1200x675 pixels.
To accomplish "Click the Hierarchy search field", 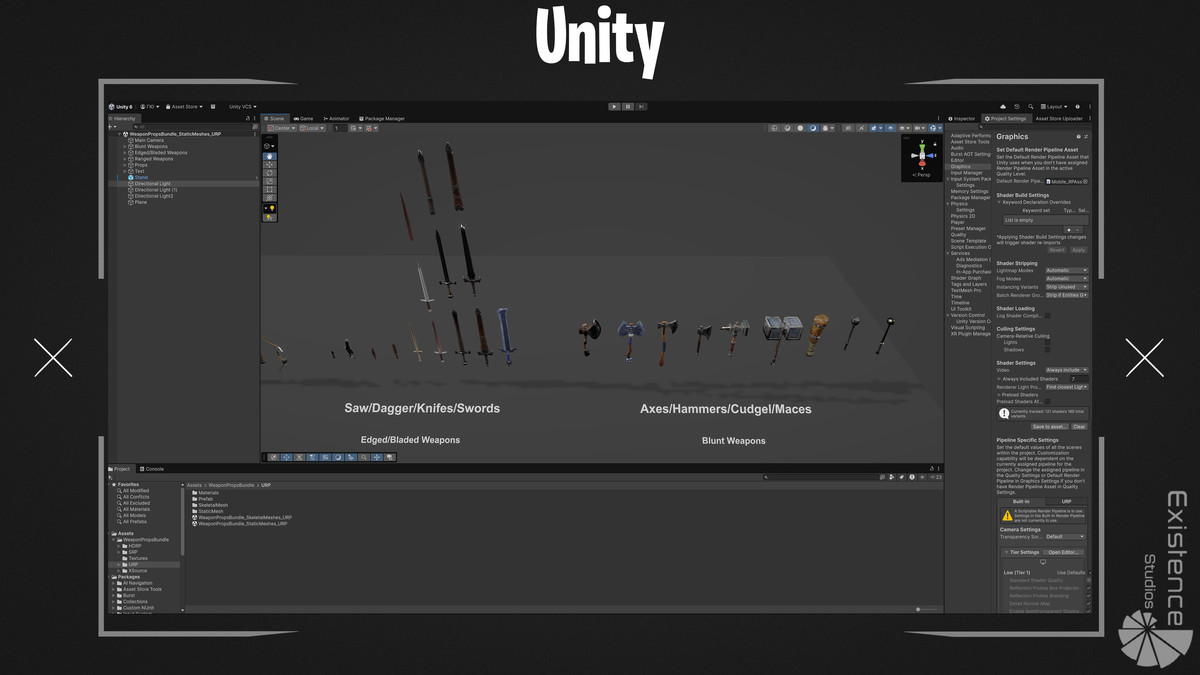I will click(193, 127).
